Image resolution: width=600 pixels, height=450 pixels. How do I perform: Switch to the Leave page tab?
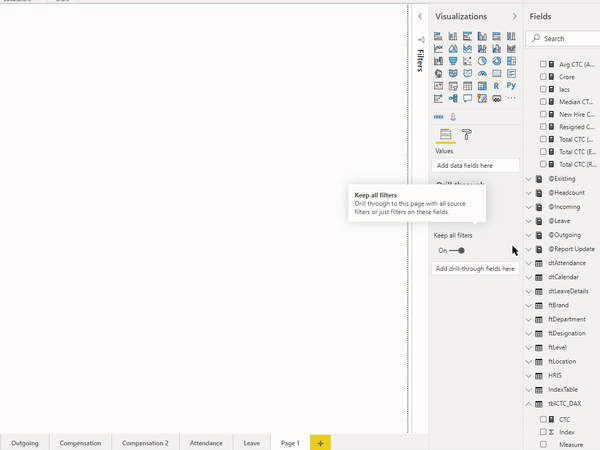[252, 443]
